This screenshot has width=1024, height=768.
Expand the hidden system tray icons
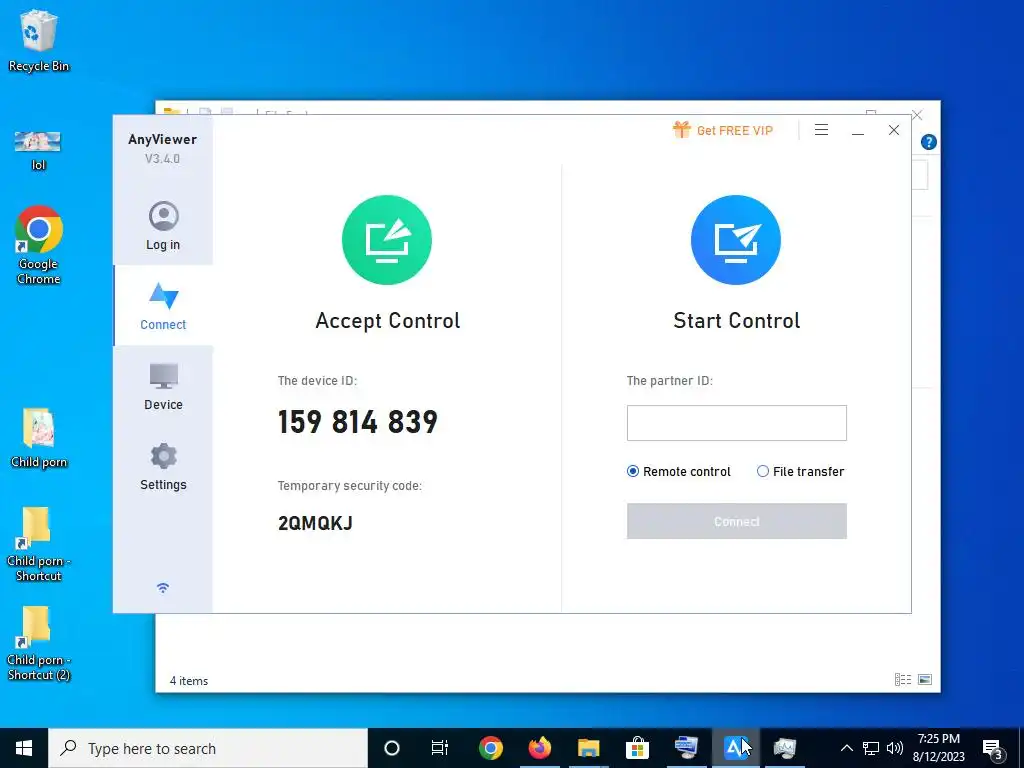pyautogui.click(x=846, y=748)
